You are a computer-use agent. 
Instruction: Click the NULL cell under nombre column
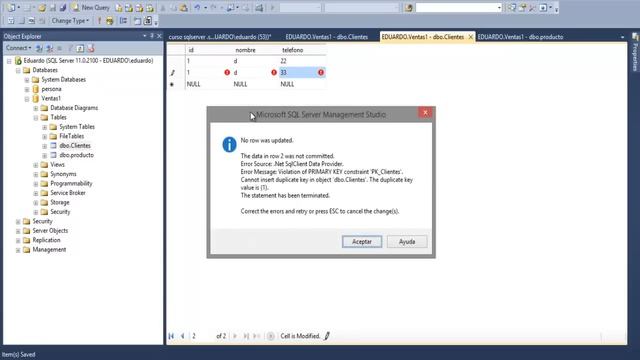pos(255,84)
